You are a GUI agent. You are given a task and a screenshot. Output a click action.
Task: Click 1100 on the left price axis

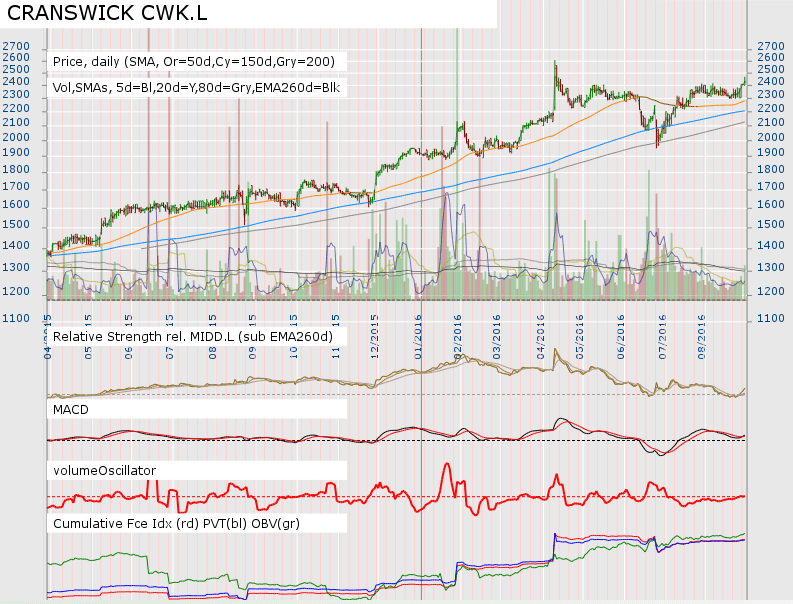coord(16,318)
